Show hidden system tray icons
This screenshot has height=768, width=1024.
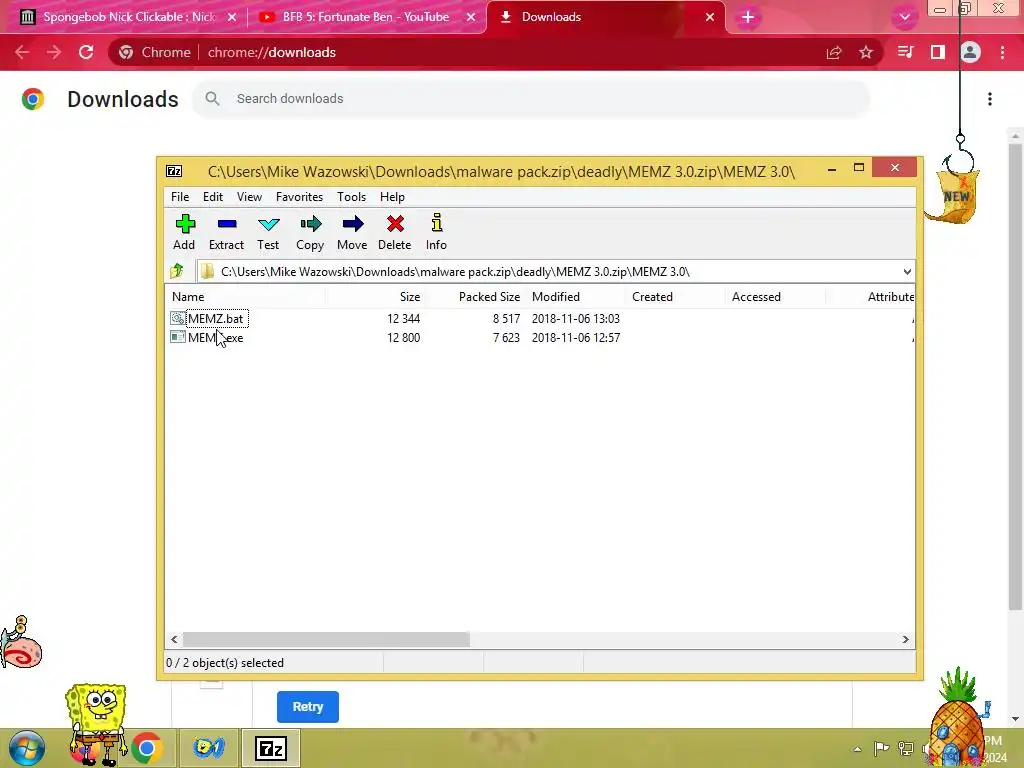(x=857, y=749)
